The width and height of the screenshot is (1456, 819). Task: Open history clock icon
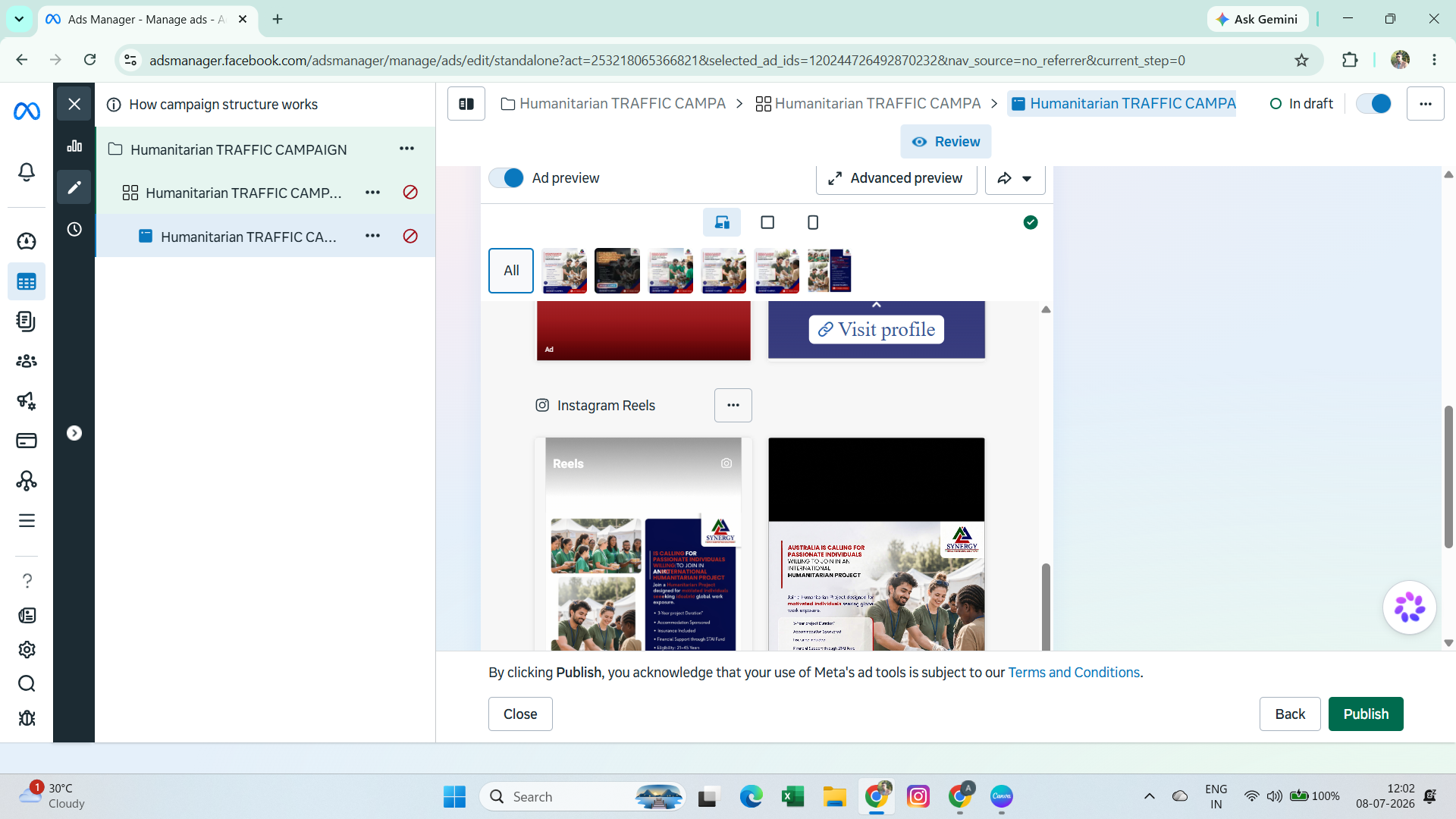tap(74, 229)
